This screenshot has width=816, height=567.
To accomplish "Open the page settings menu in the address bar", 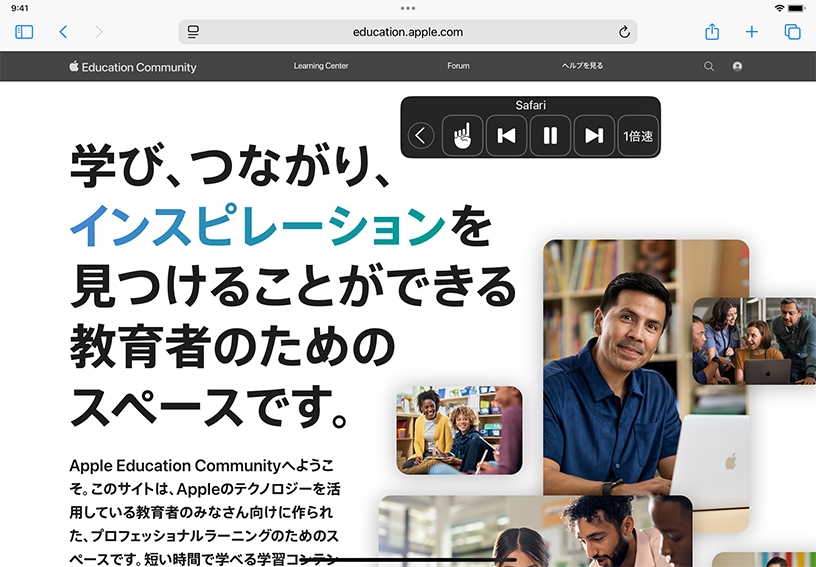I will (194, 32).
